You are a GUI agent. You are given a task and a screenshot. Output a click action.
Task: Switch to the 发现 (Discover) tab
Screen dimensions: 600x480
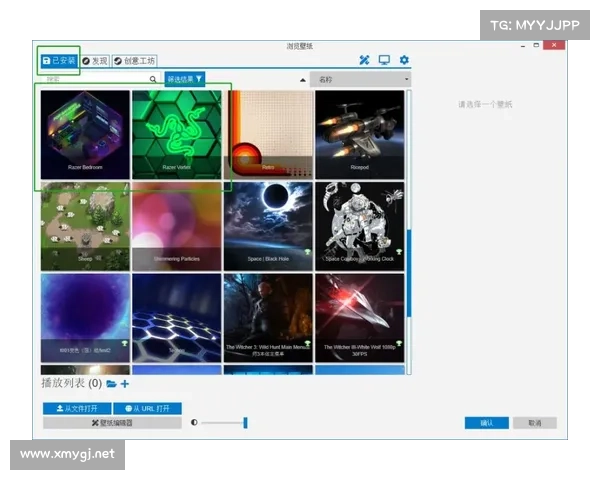click(95, 61)
